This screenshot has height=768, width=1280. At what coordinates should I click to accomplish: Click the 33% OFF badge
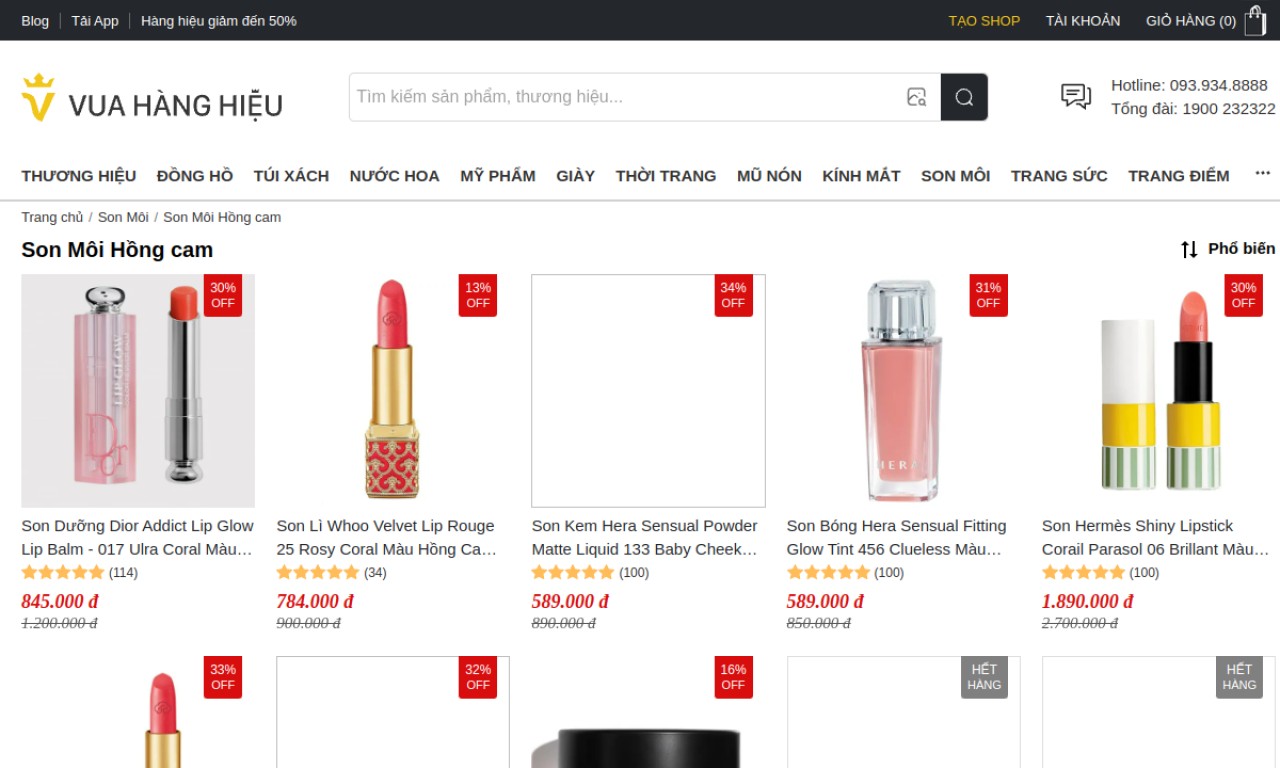pos(223,677)
